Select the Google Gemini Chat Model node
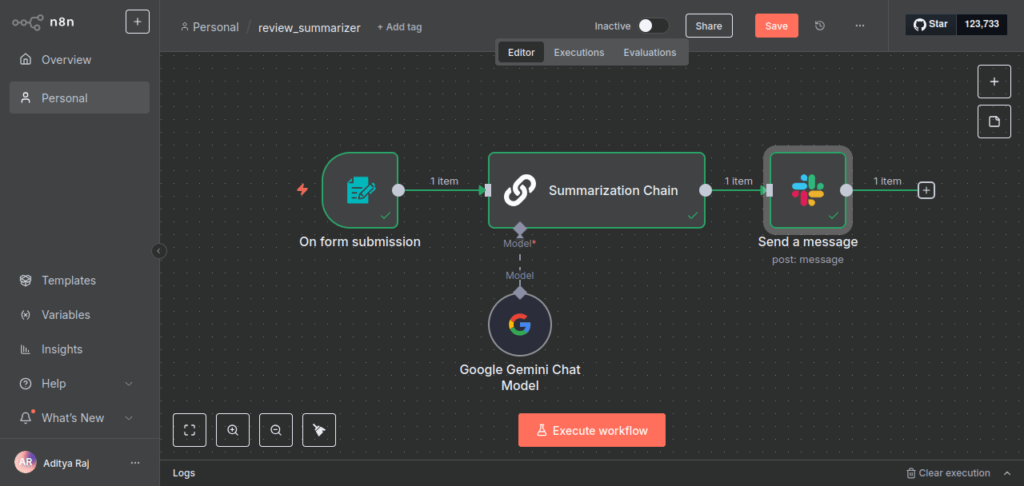 519,325
